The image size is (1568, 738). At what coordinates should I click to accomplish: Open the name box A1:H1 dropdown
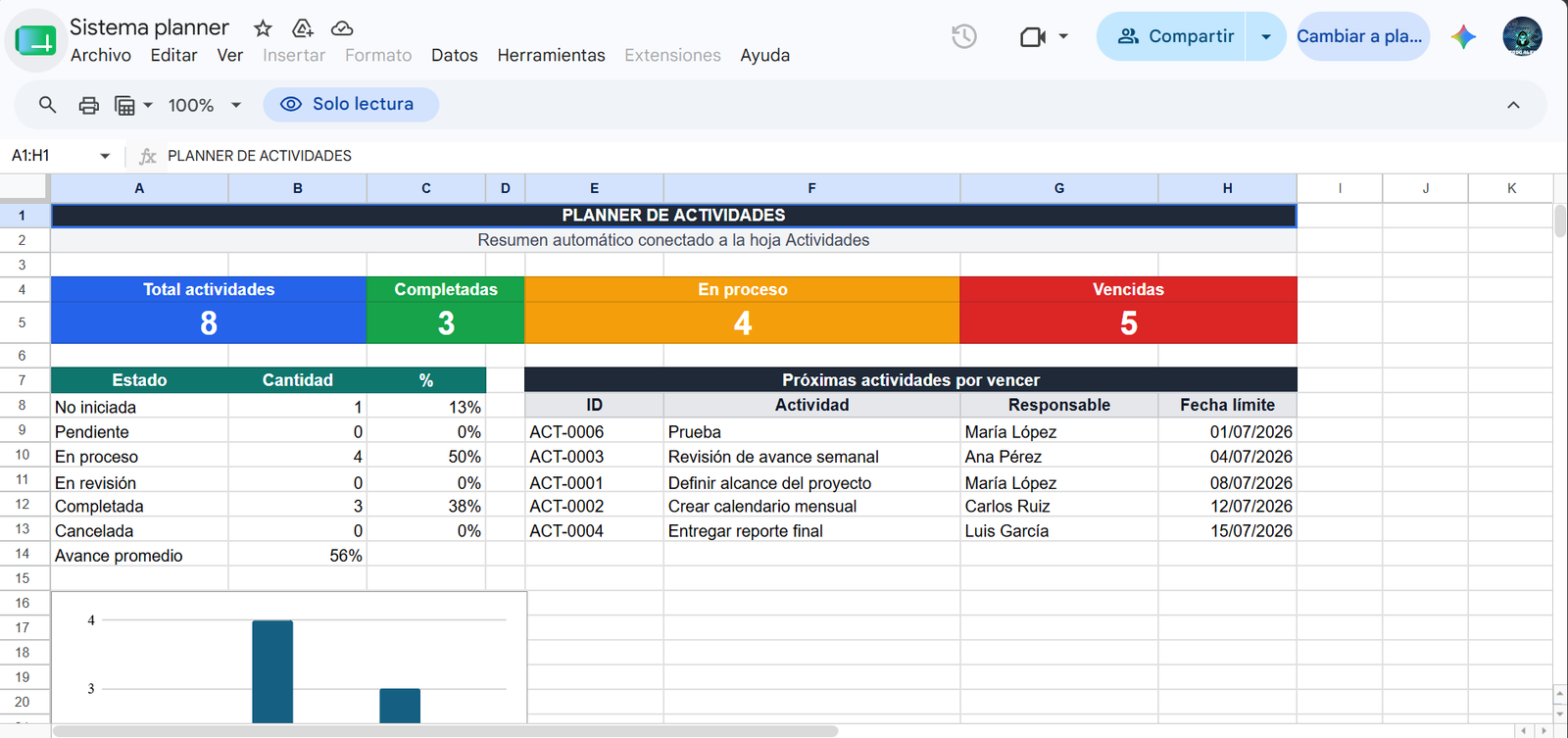pos(105,156)
